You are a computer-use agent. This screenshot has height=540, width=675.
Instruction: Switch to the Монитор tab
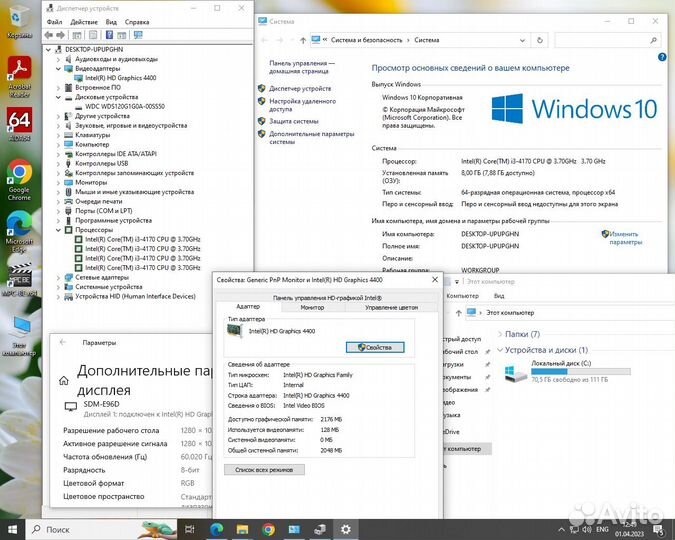tap(313, 307)
